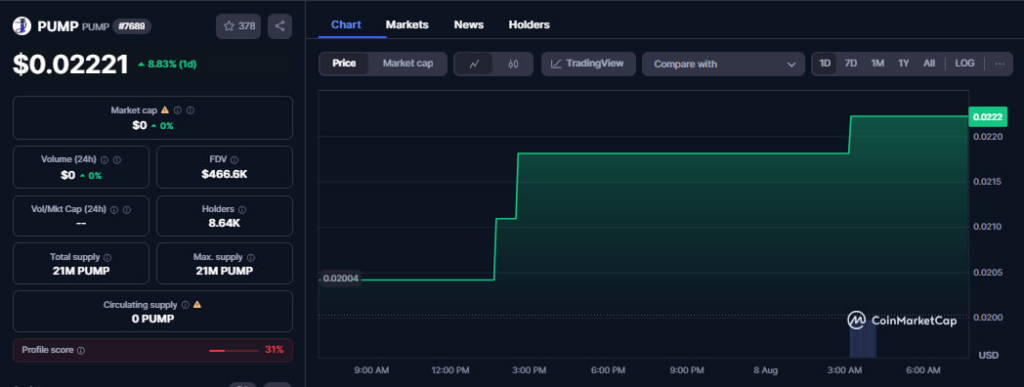Set chart range to All

(x=929, y=63)
